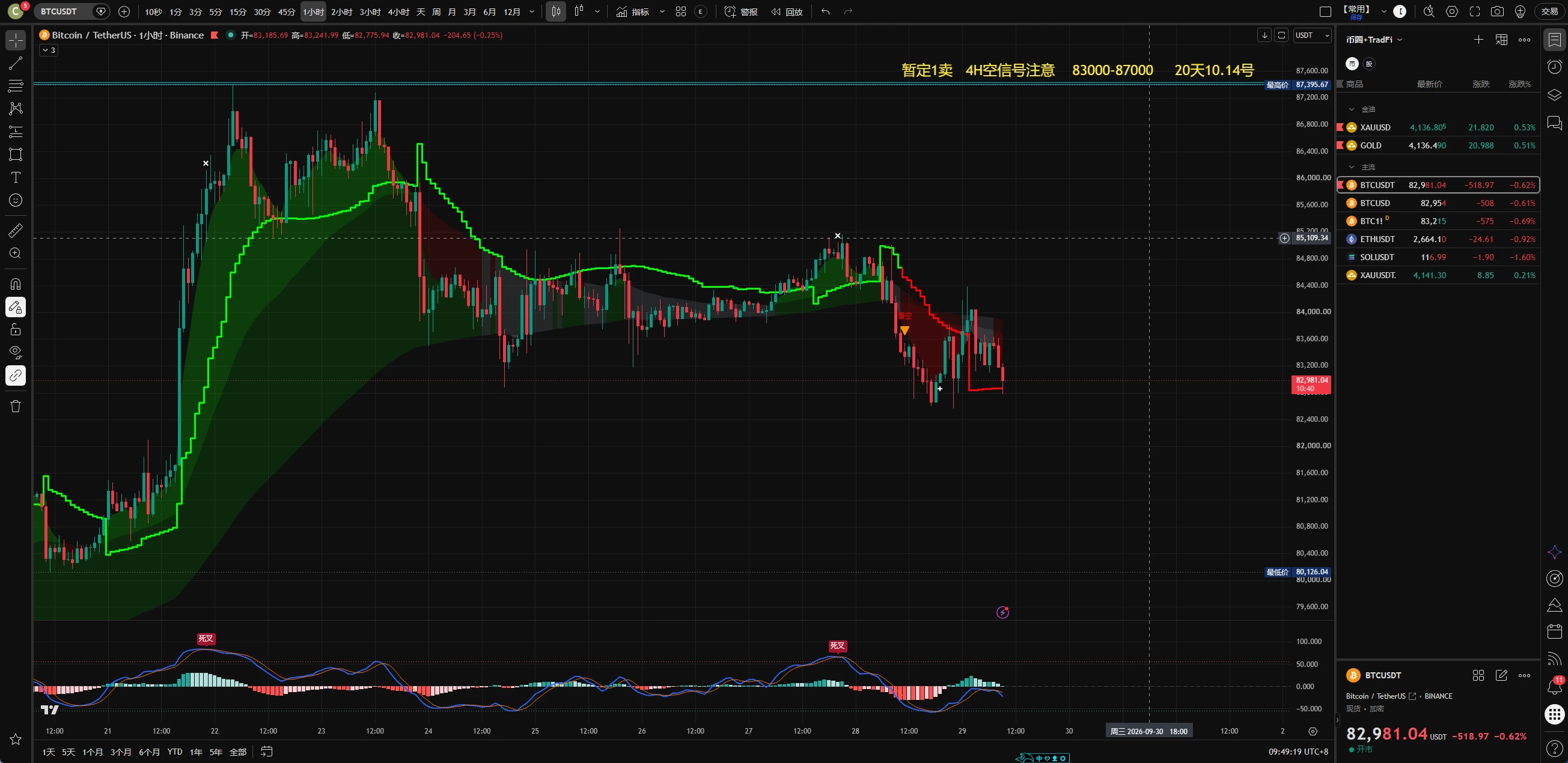This screenshot has height=763, width=1568.
Task: Start 回放 bar replay mode
Action: pos(787,11)
